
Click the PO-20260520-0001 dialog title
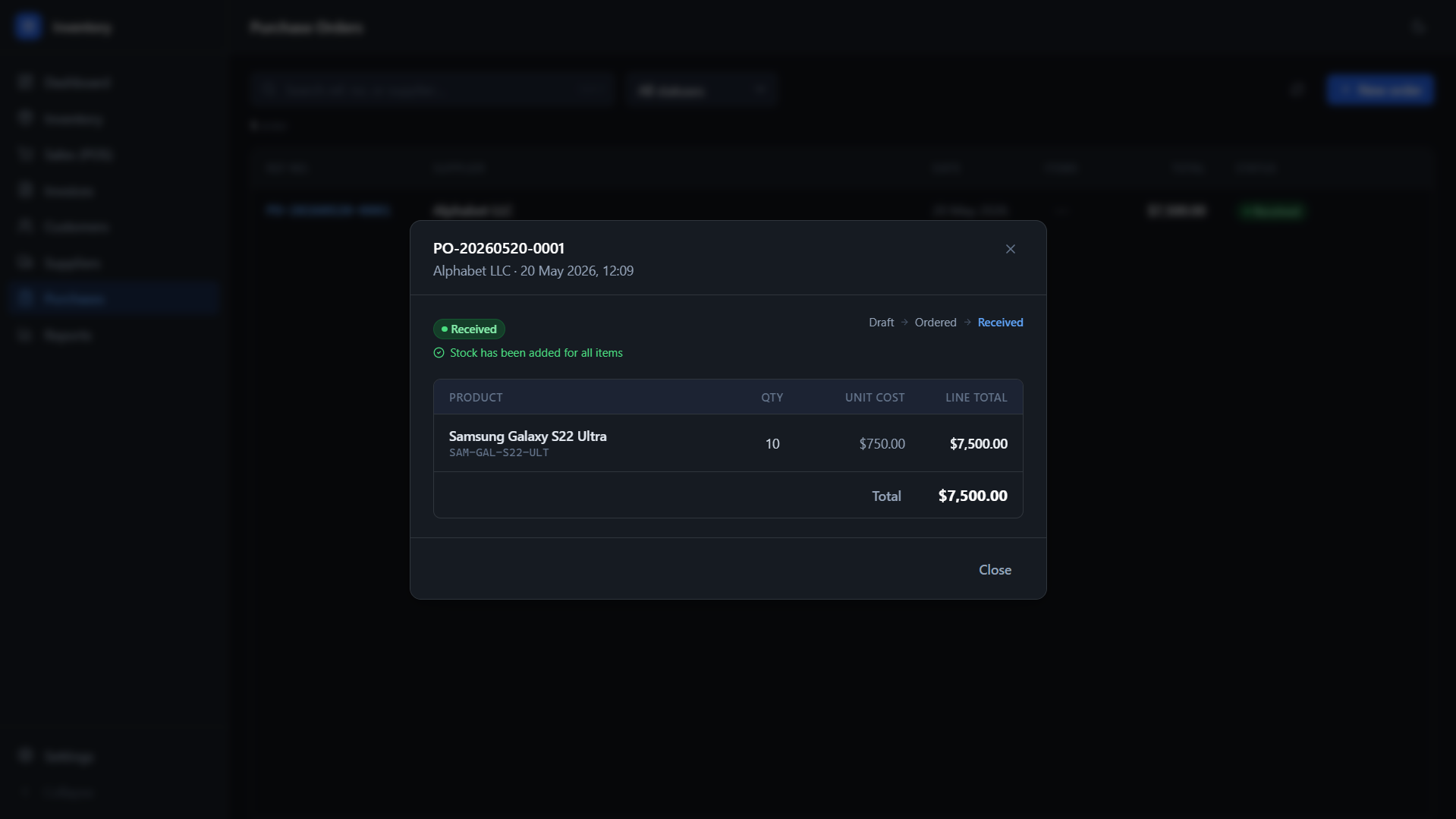click(x=498, y=248)
